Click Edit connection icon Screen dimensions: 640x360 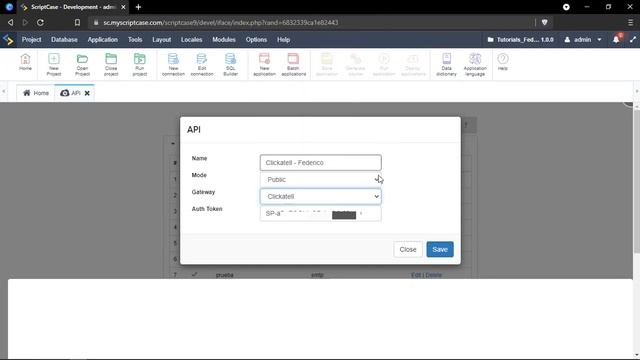[x=202, y=64]
